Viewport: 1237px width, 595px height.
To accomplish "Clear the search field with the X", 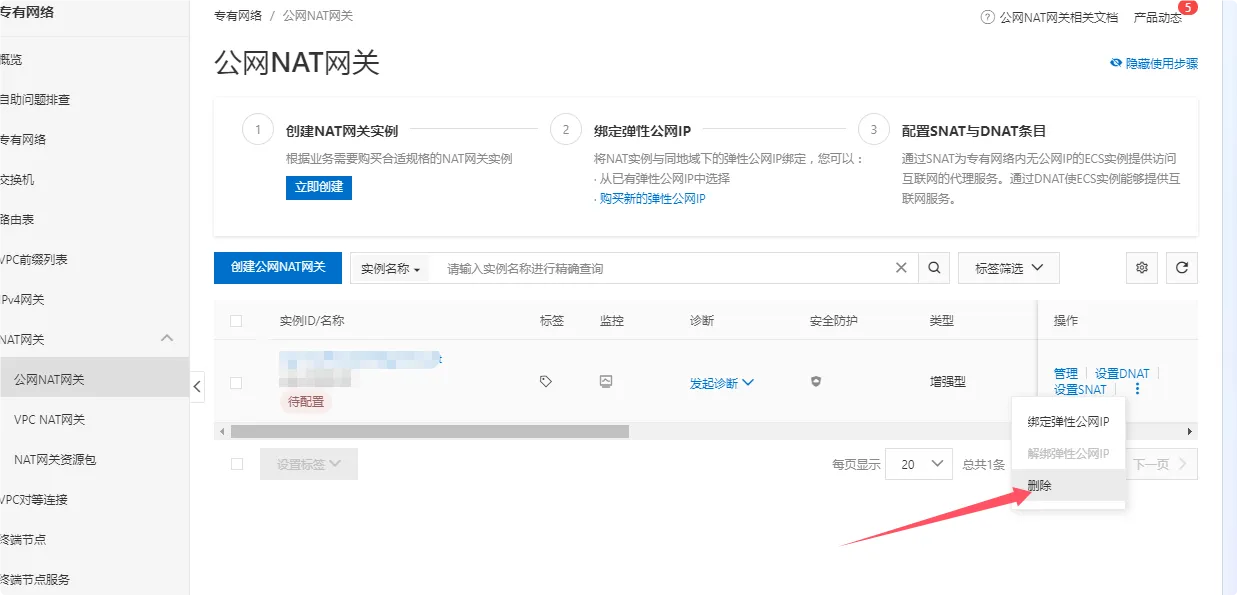I will [x=901, y=267].
